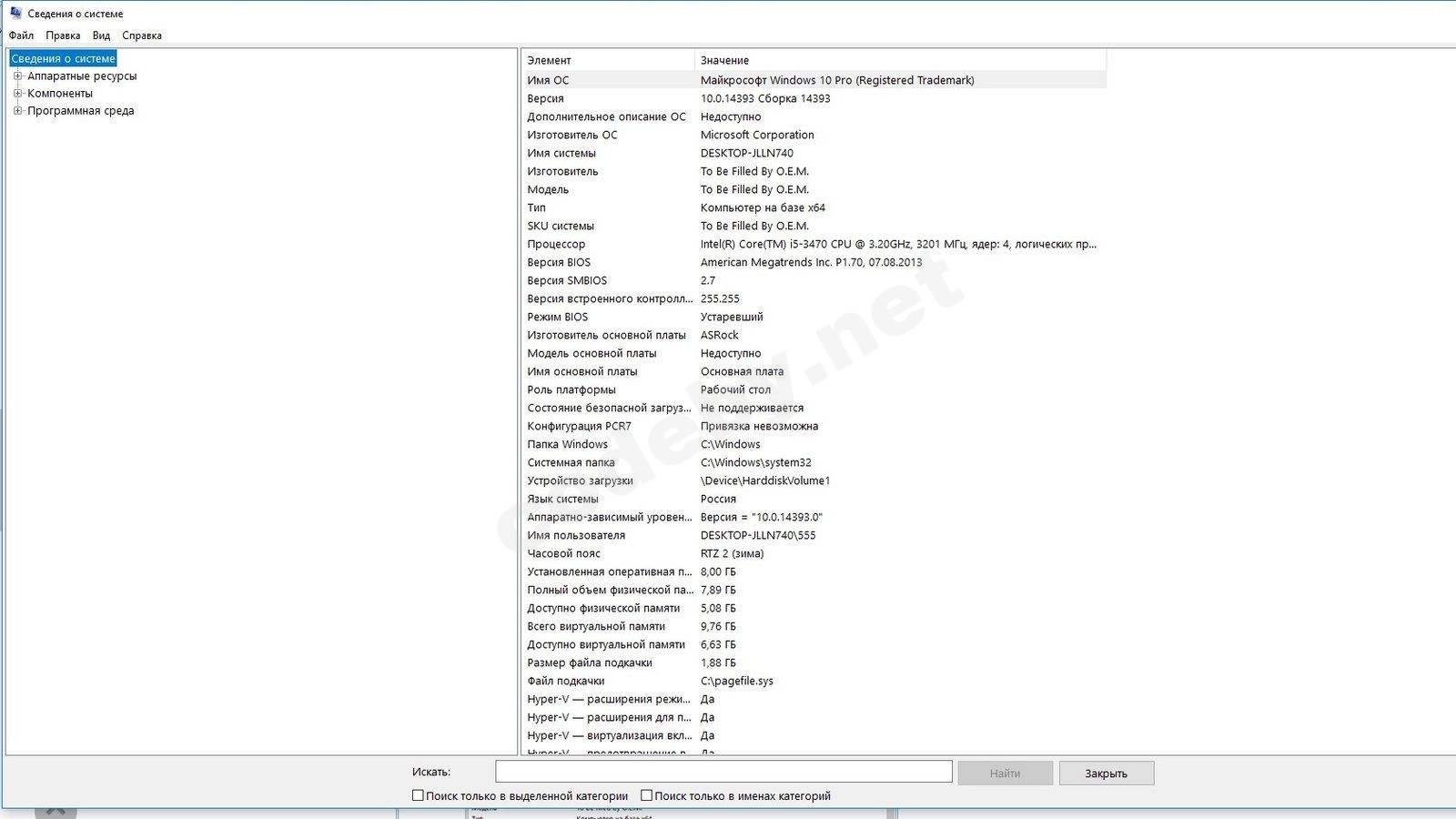The image size is (1456, 819).
Task: Expand the Программная среда node
Action: [17, 110]
